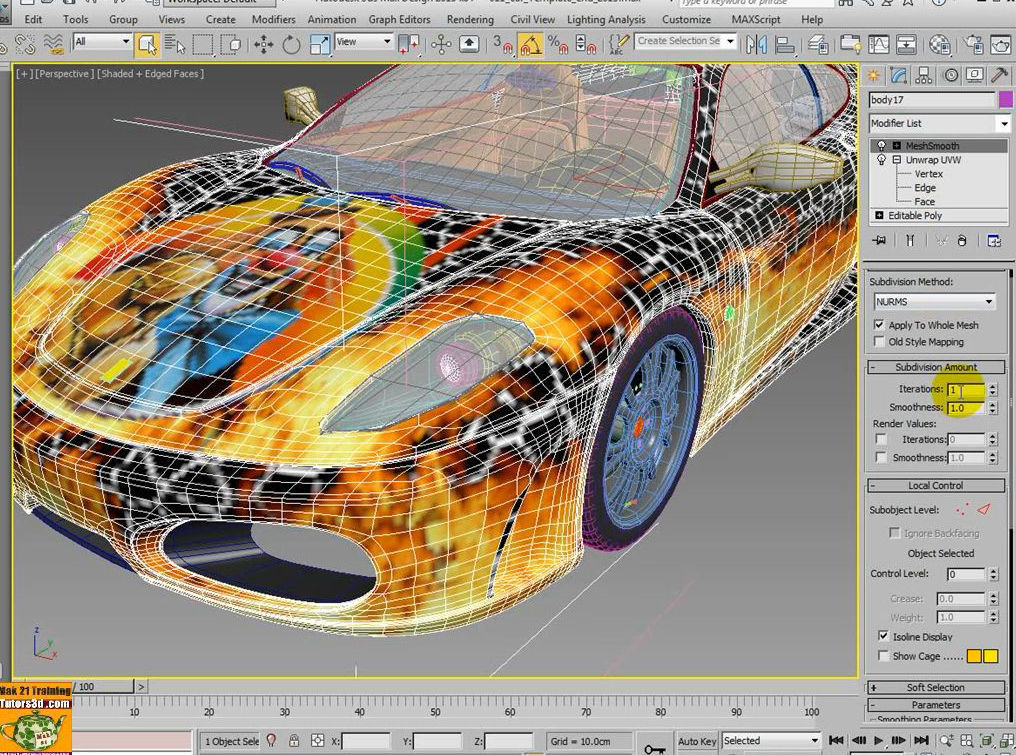This screenshot has height=755, width=1016.
Task: Switch to the Create command panel tab
Action: [x=874, y=76]
